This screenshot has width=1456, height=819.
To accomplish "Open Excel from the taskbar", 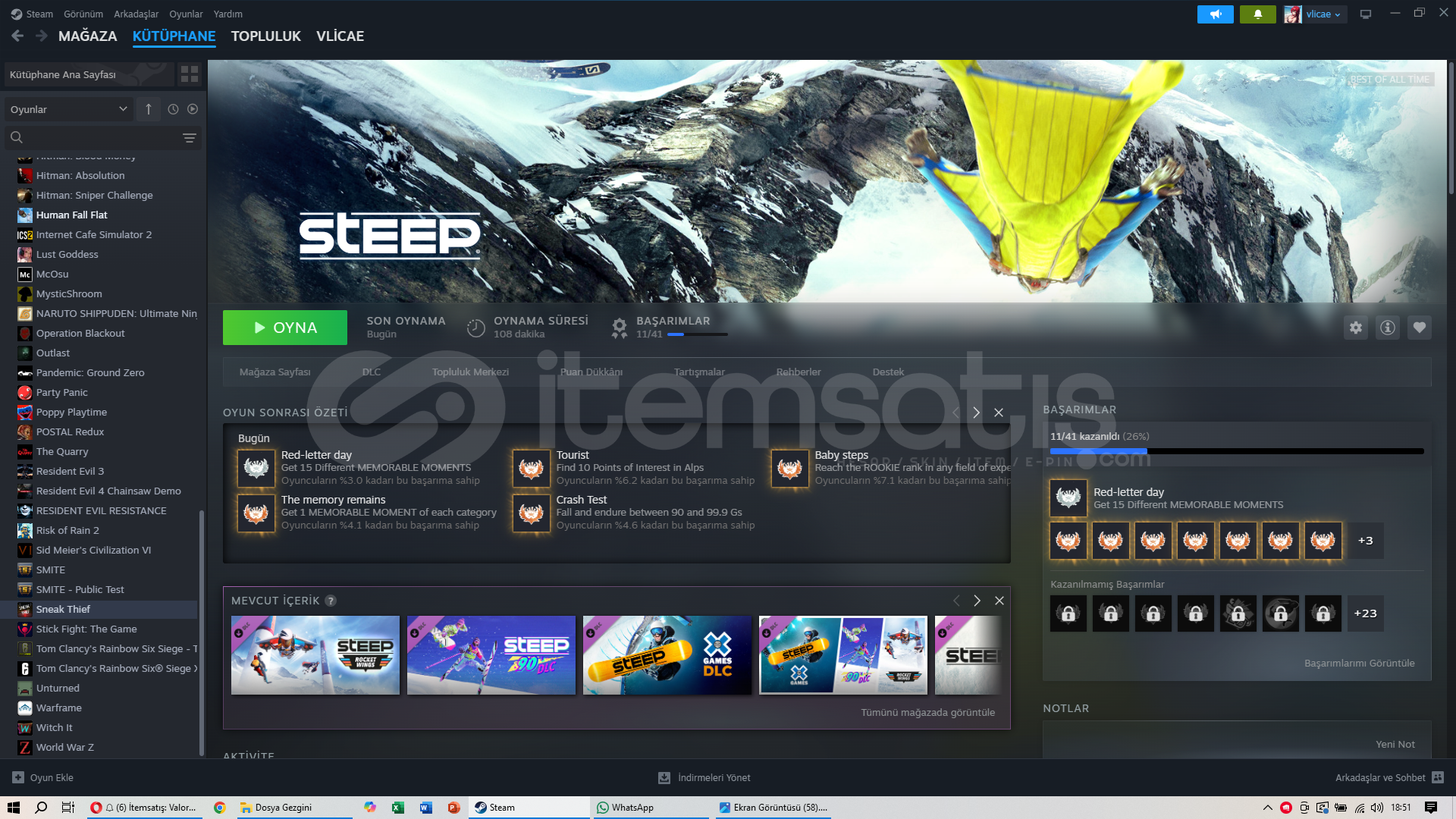I will coord(397,808).
